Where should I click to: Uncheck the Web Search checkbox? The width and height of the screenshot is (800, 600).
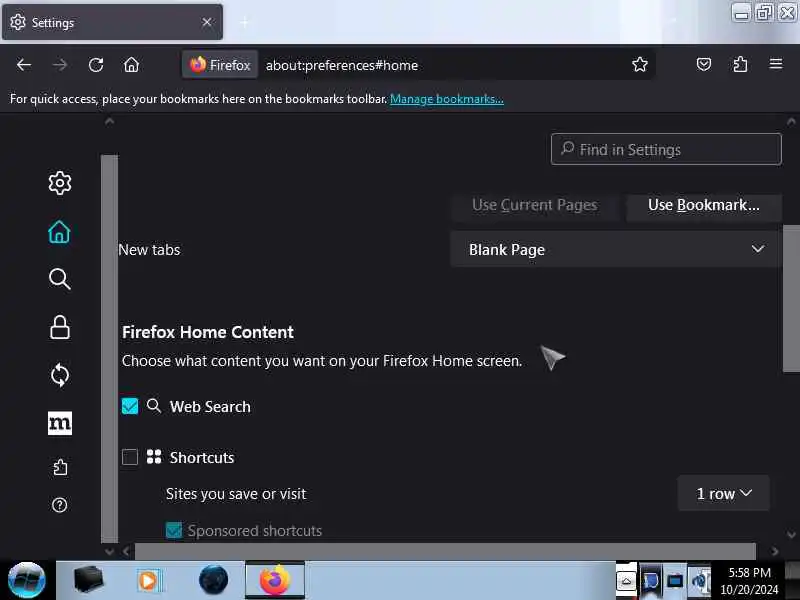click(x=130, y=406)
